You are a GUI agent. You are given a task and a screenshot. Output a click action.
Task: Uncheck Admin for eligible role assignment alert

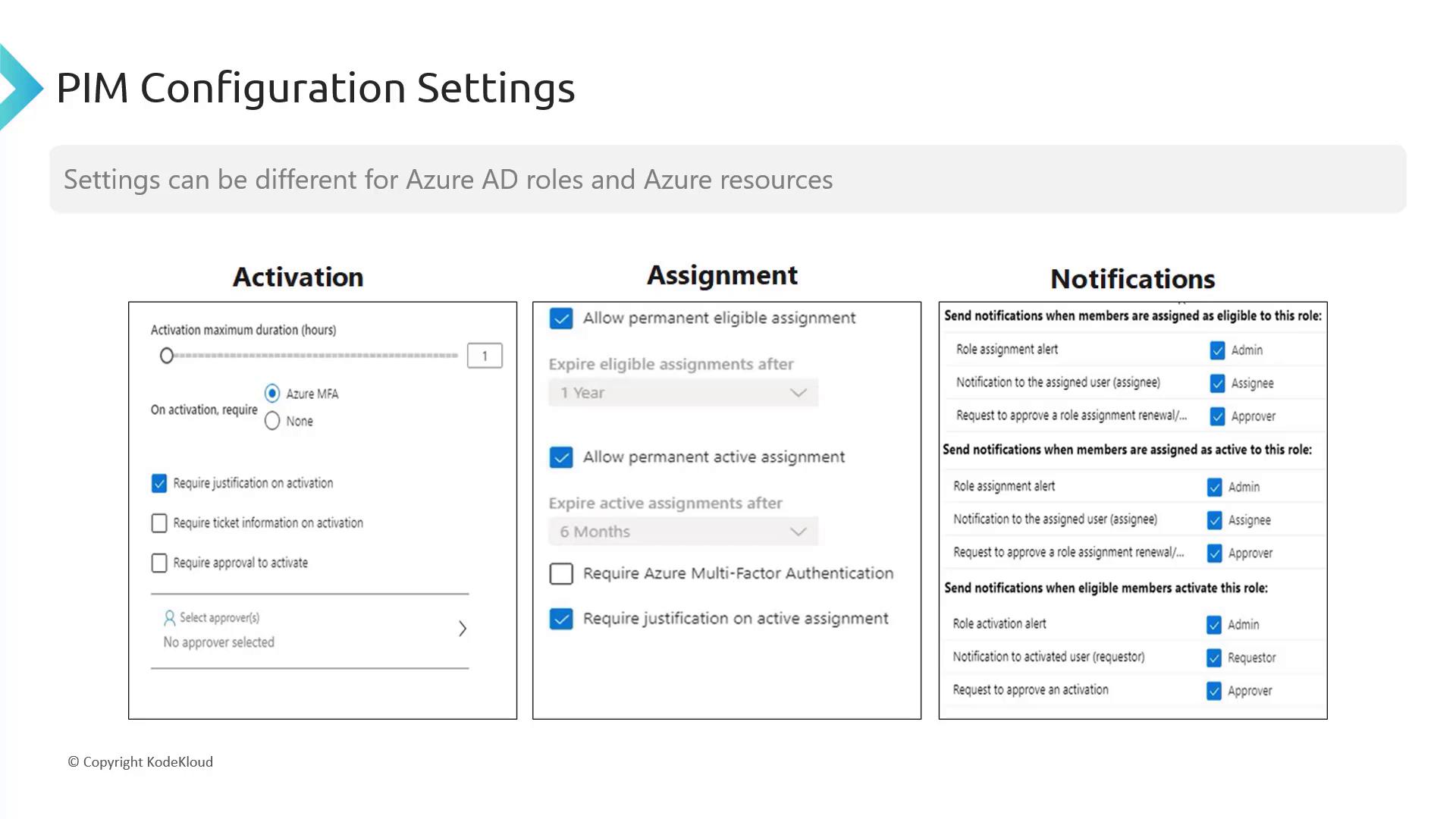[1217, 350]
